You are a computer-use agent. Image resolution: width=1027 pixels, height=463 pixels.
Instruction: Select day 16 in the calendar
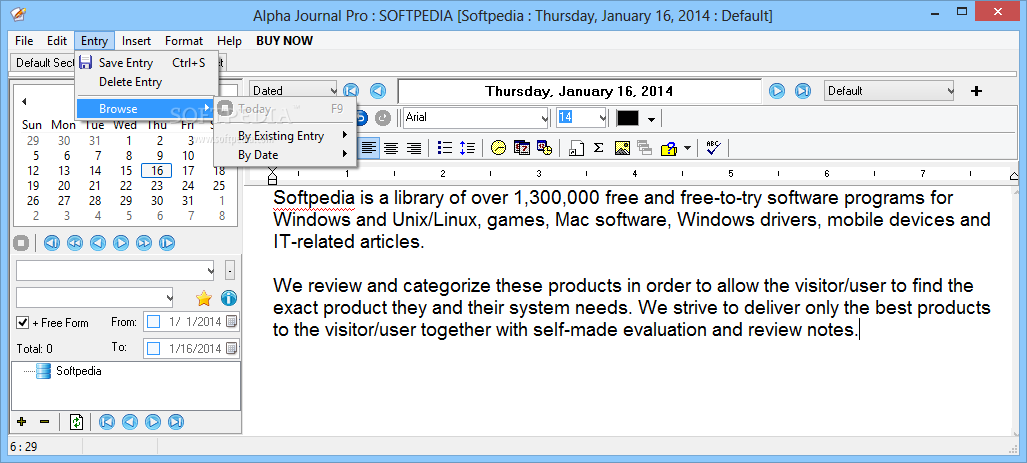pyautogui.click(x=157, y=170)
